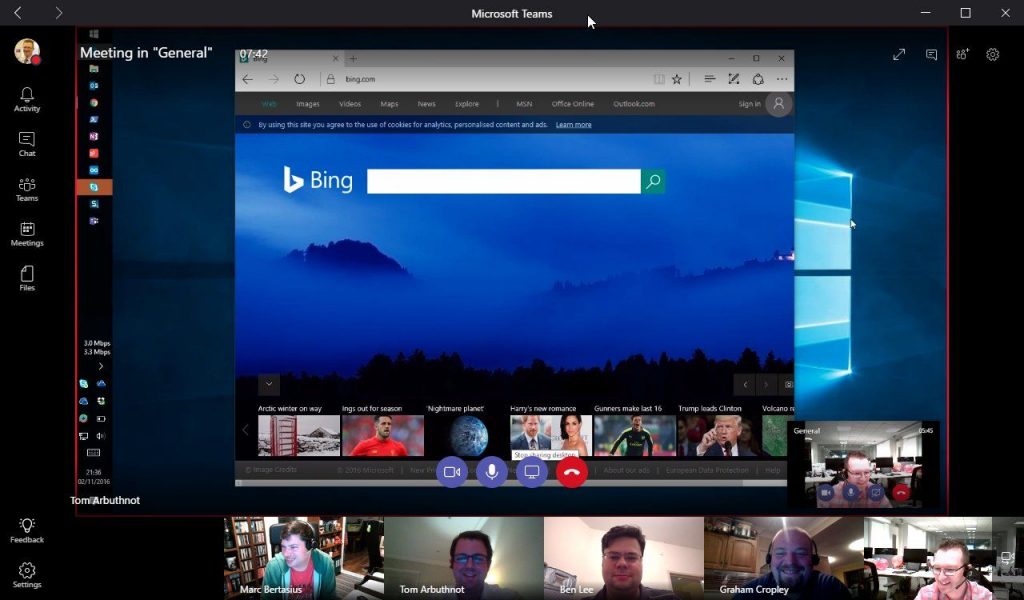Enter full screen with the expand arrows icon
The image size is (1024, 600).
tap(899, 55)
